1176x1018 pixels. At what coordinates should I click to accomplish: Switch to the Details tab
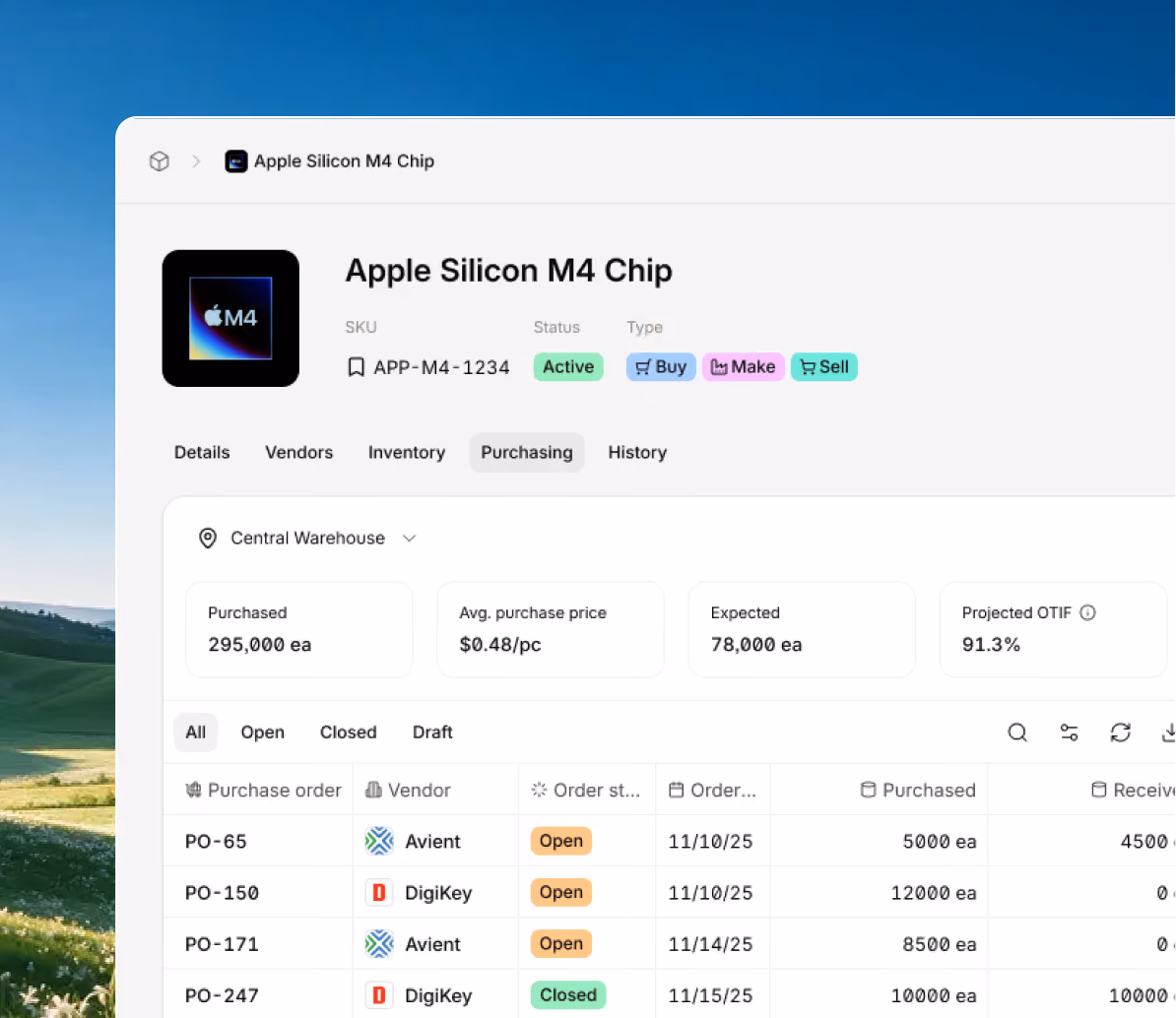202,452
